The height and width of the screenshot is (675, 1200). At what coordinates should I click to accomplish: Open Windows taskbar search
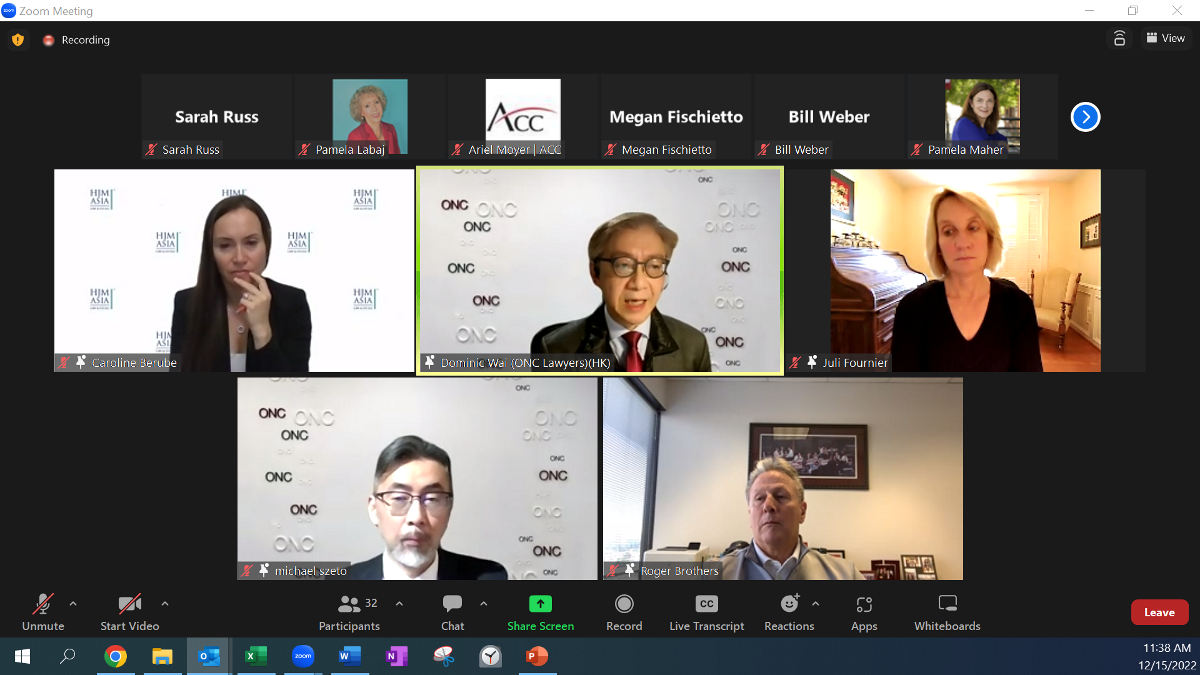coord(68,656)
